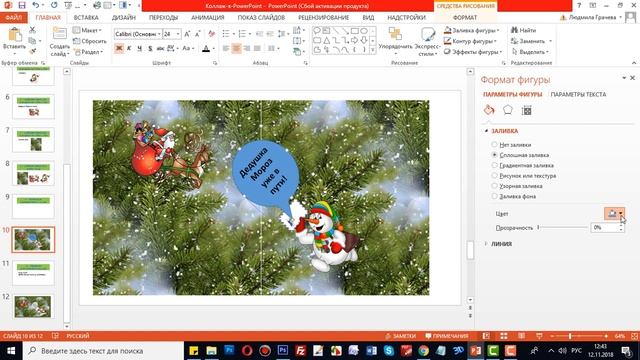
Task: Click the zoom slider in status bar
Action: coord(579,336)
